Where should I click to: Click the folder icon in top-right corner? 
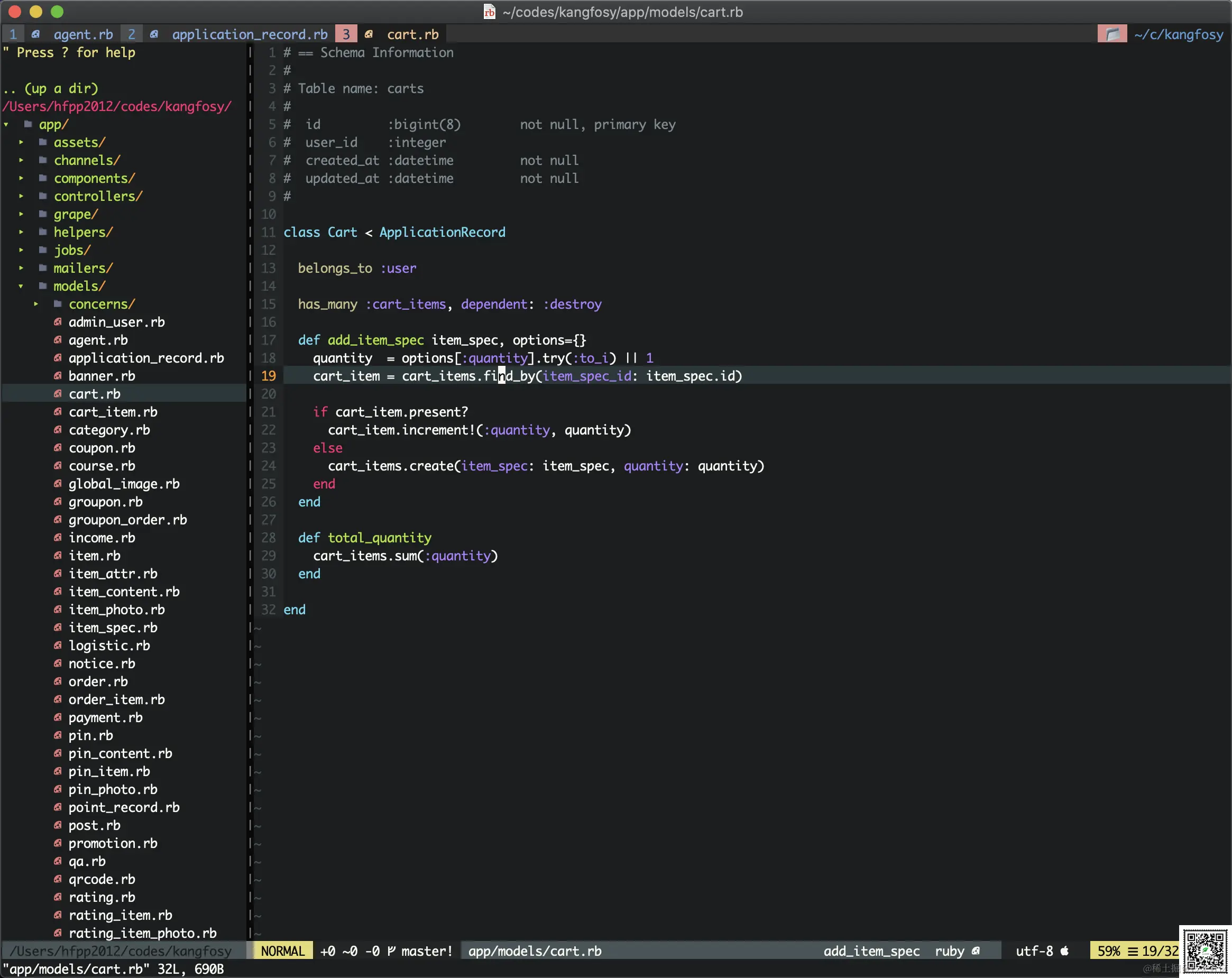(x=1112, y=34)
